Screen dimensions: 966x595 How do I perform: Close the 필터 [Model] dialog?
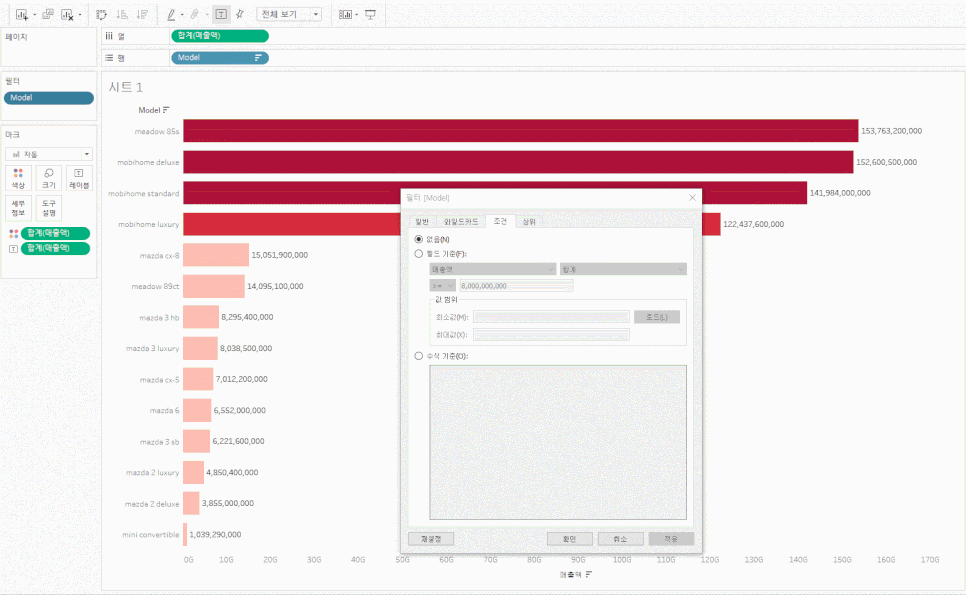(692, 198)
